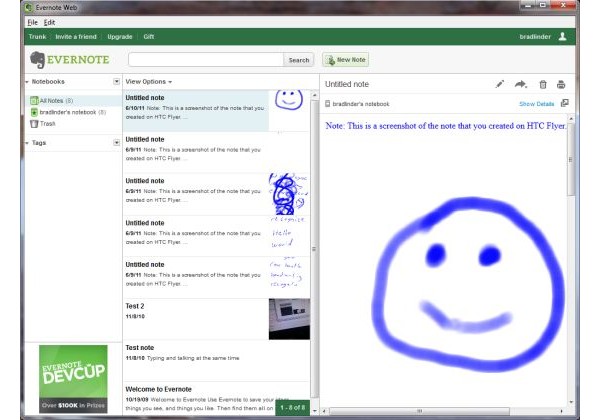Click the Untitled note title in viewer
This screenshot has width=600, height=420.
(347, 84)
